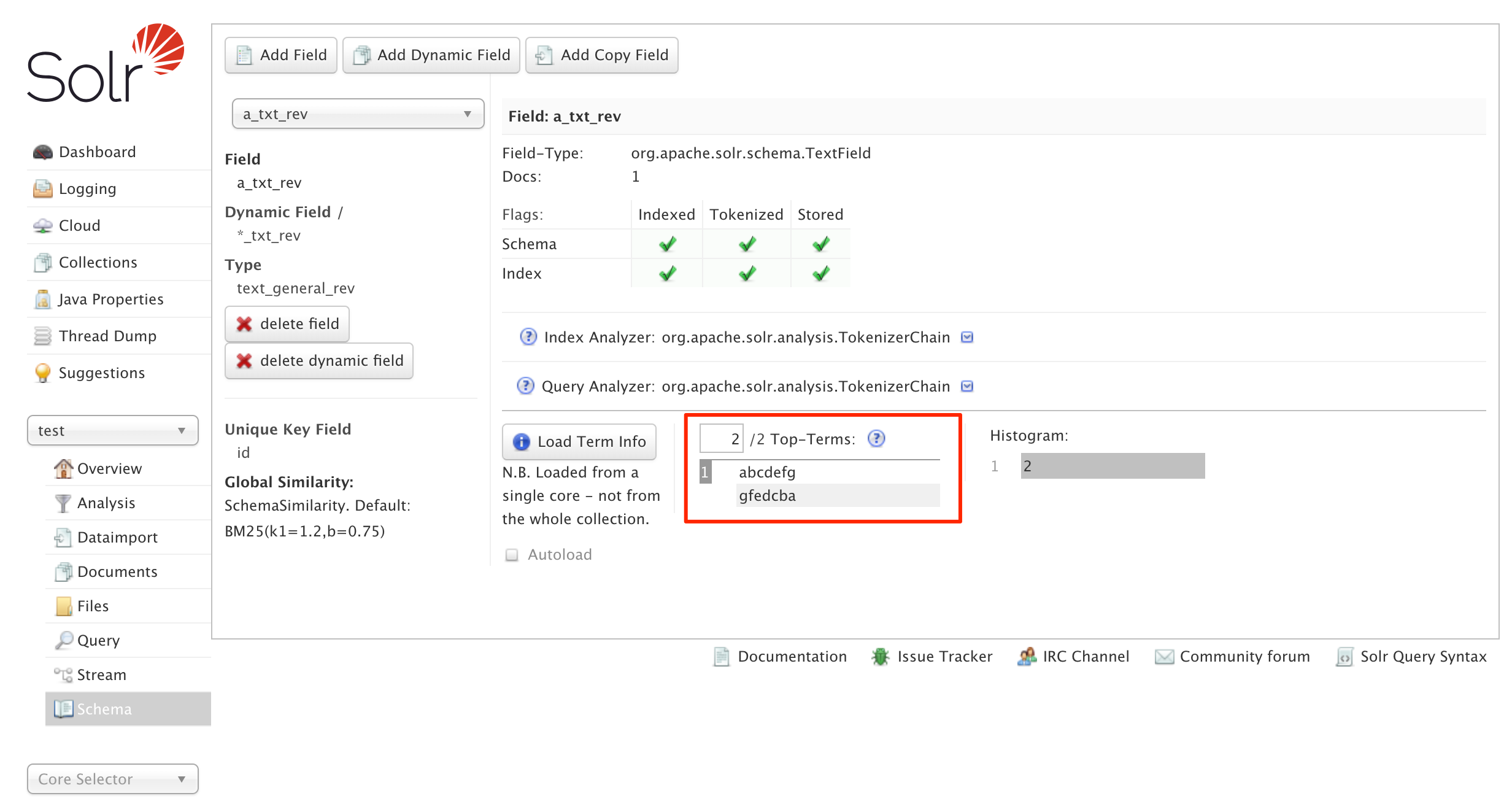Viewport: 1512px width, 804px height.
Task: Enable the Autoload checkbox
Action: coord(511,555)
